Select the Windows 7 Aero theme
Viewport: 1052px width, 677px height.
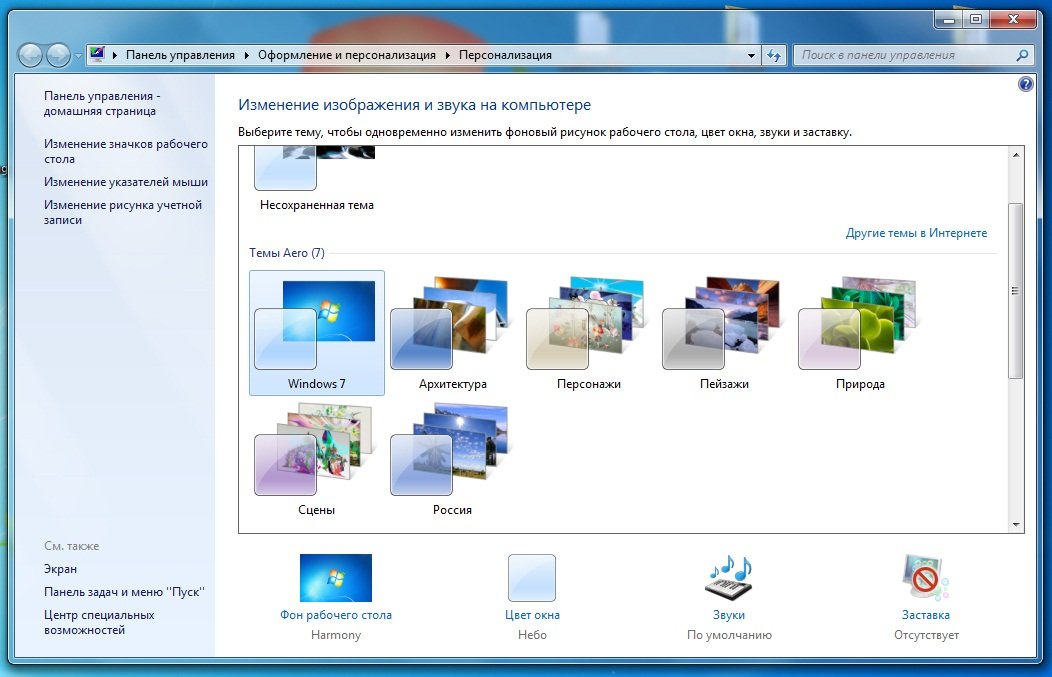point(316,332)
